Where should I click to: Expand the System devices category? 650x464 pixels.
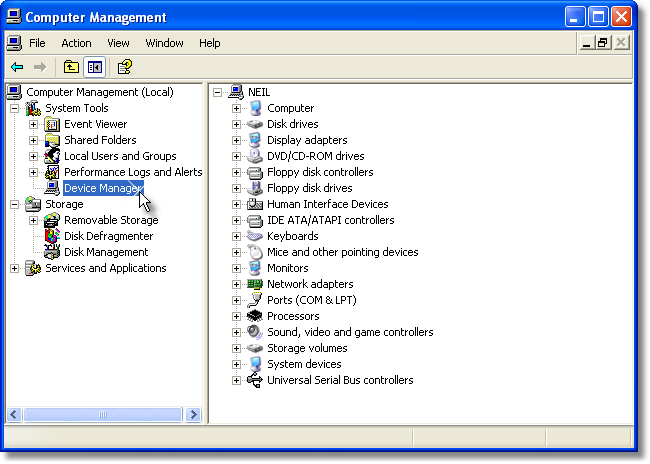pos(236,364)
